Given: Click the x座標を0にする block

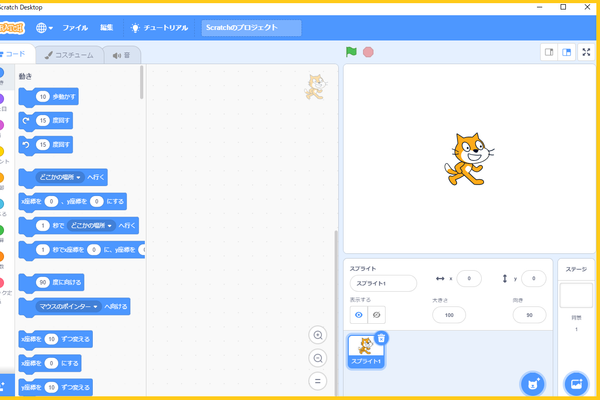Looking at the screenshot, I should pyautogui.click(x=50, y=363).
